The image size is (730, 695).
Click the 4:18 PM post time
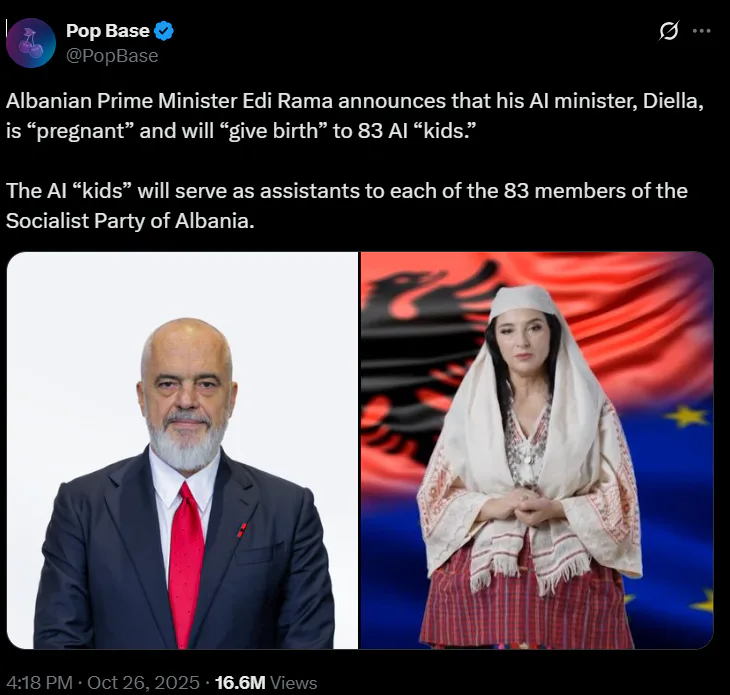(x=40, y=683)
